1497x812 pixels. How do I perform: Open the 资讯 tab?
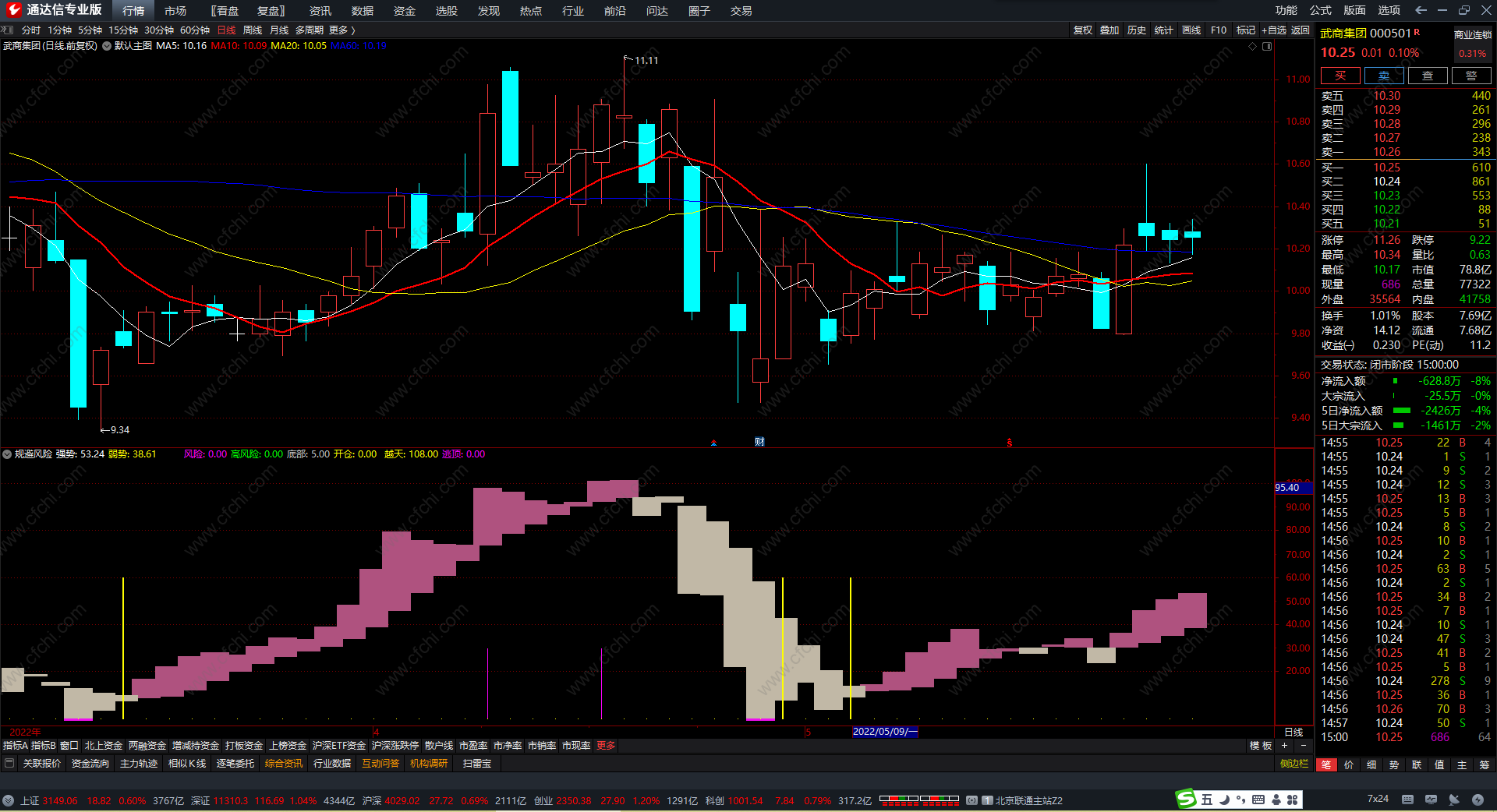[x=320, y=11]
